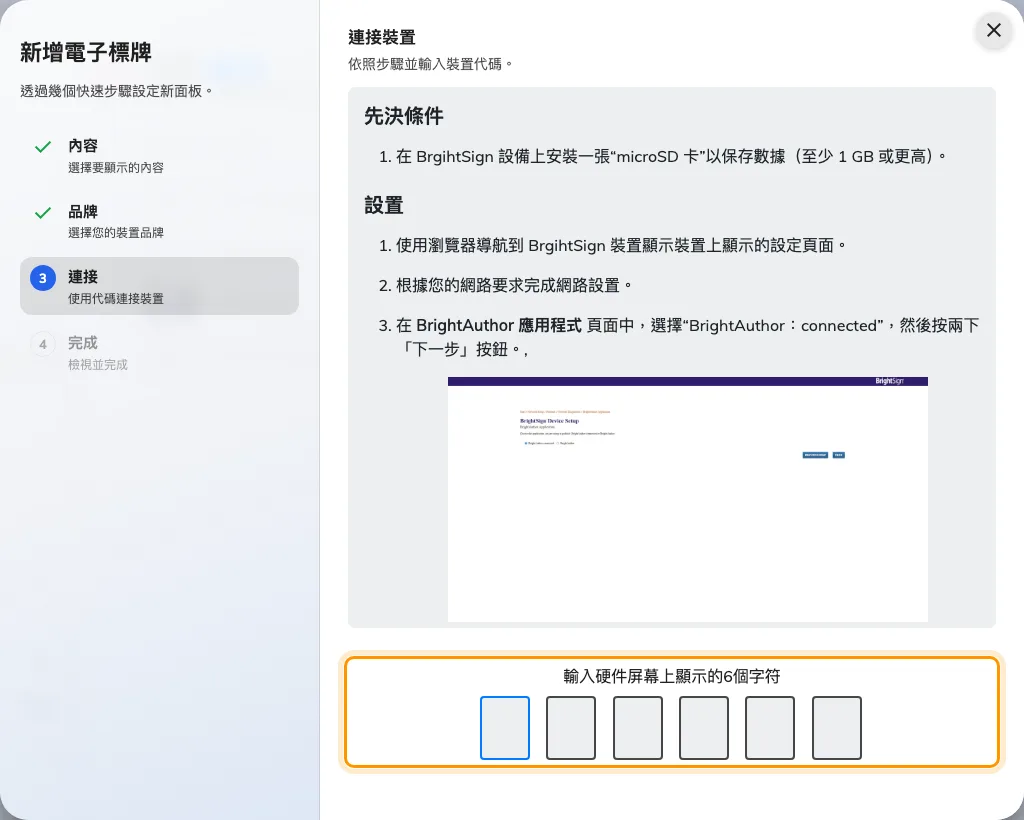Click the green checkmark beside 品牌

click(43, 213)
